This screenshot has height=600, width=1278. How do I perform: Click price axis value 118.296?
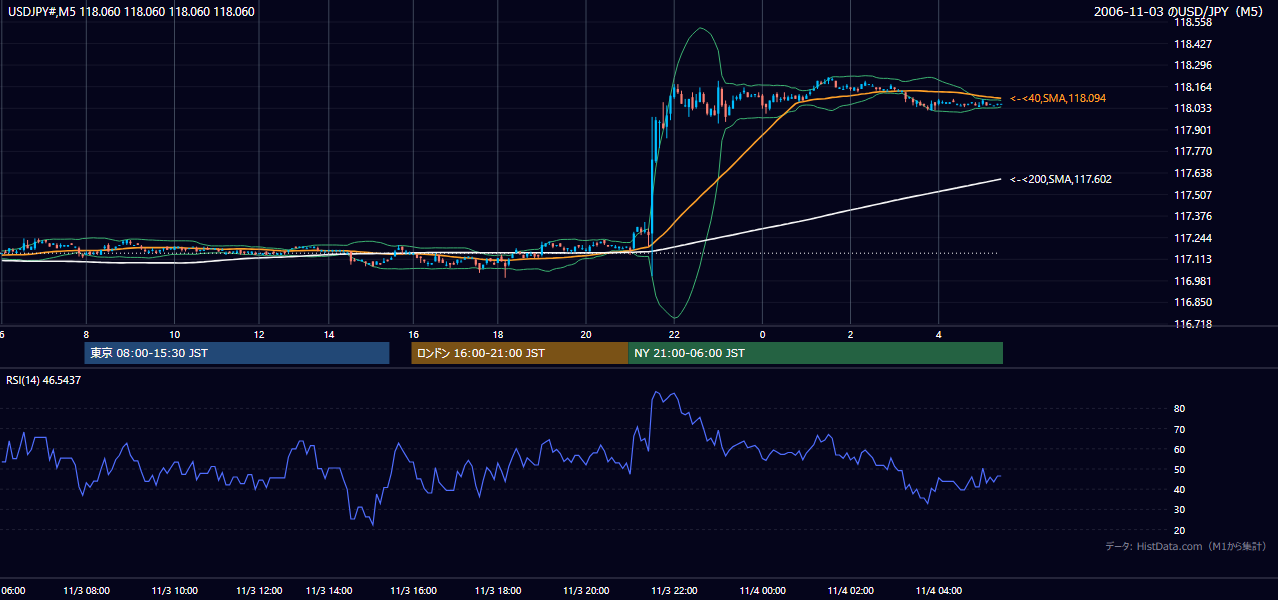[1193, 65]
